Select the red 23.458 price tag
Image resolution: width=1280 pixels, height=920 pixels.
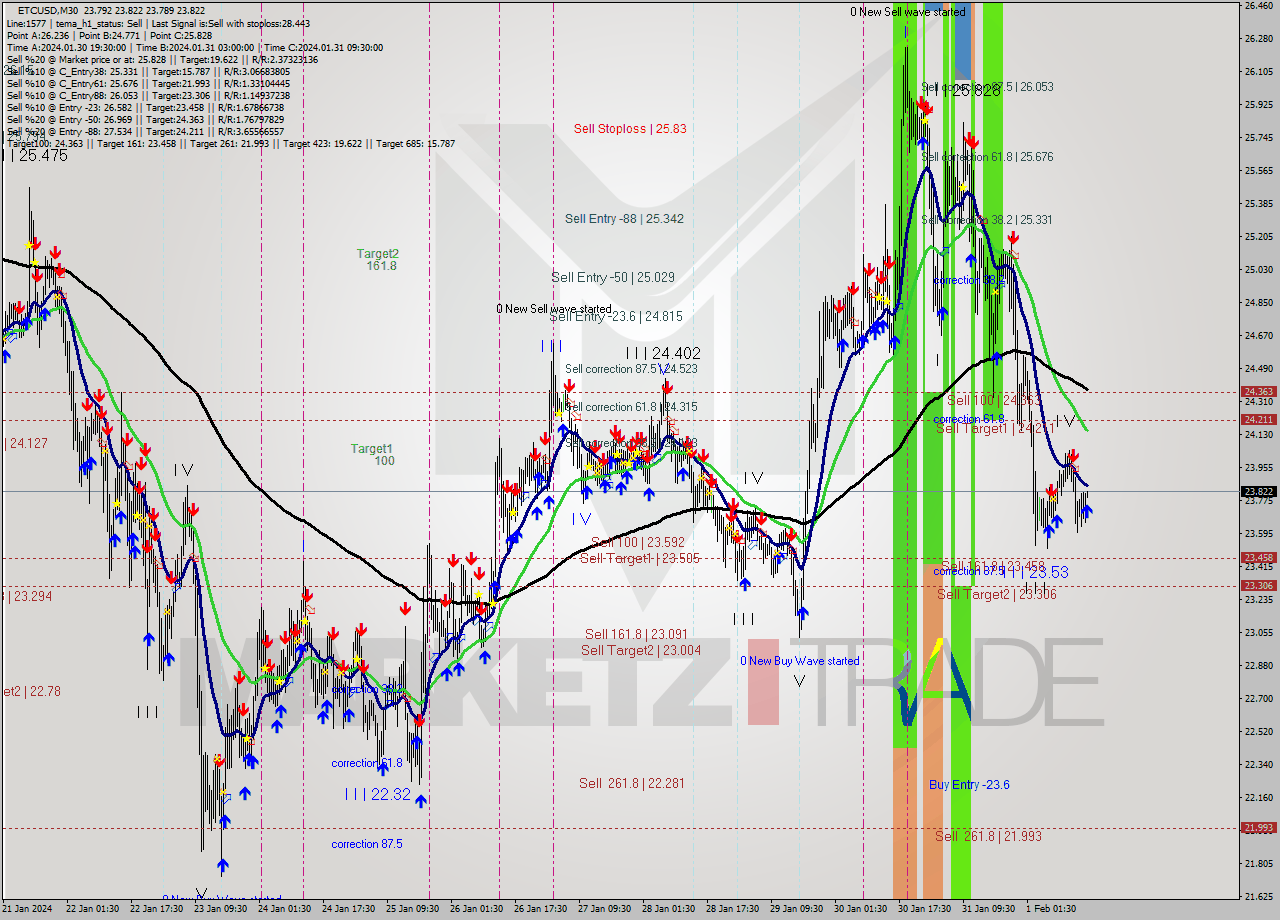tap(1258, 558)
